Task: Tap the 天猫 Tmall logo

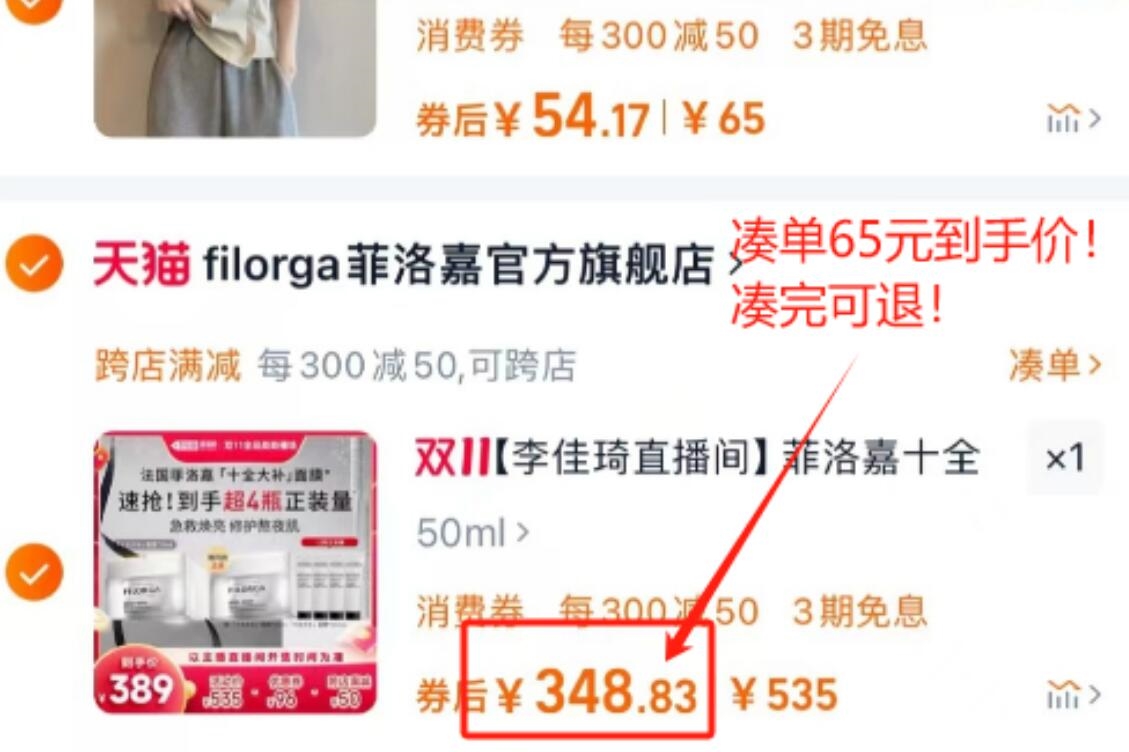Action: (142, 264)
